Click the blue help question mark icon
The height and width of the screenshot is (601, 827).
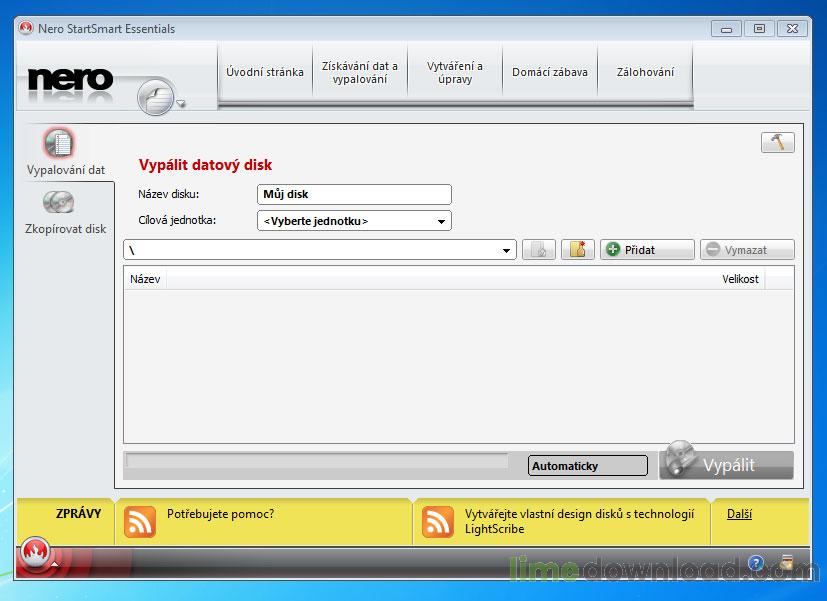click(x=756, y=563)
